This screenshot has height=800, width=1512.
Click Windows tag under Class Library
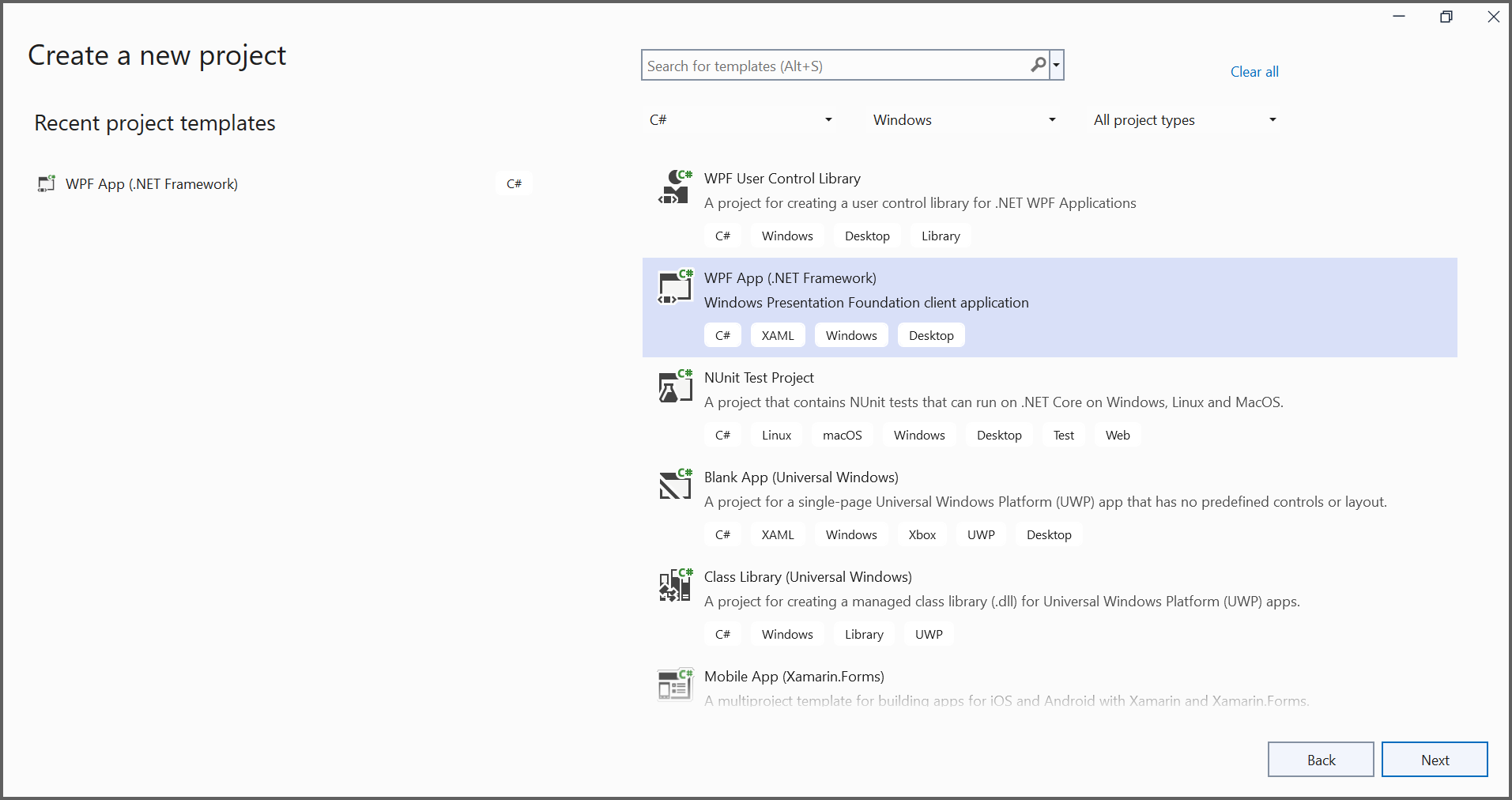pyautogui.click(x=787, y=634)
